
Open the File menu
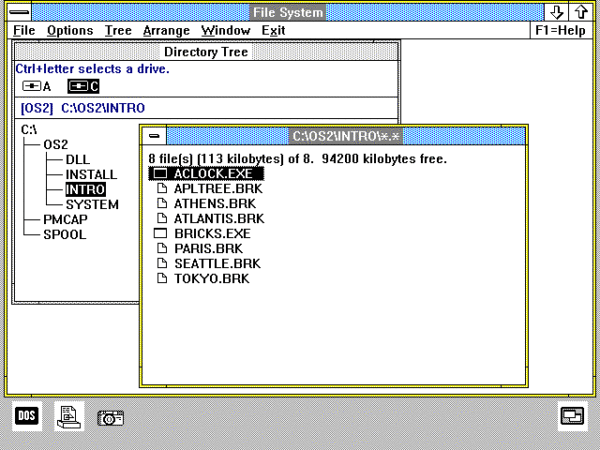tap(24, 30)
